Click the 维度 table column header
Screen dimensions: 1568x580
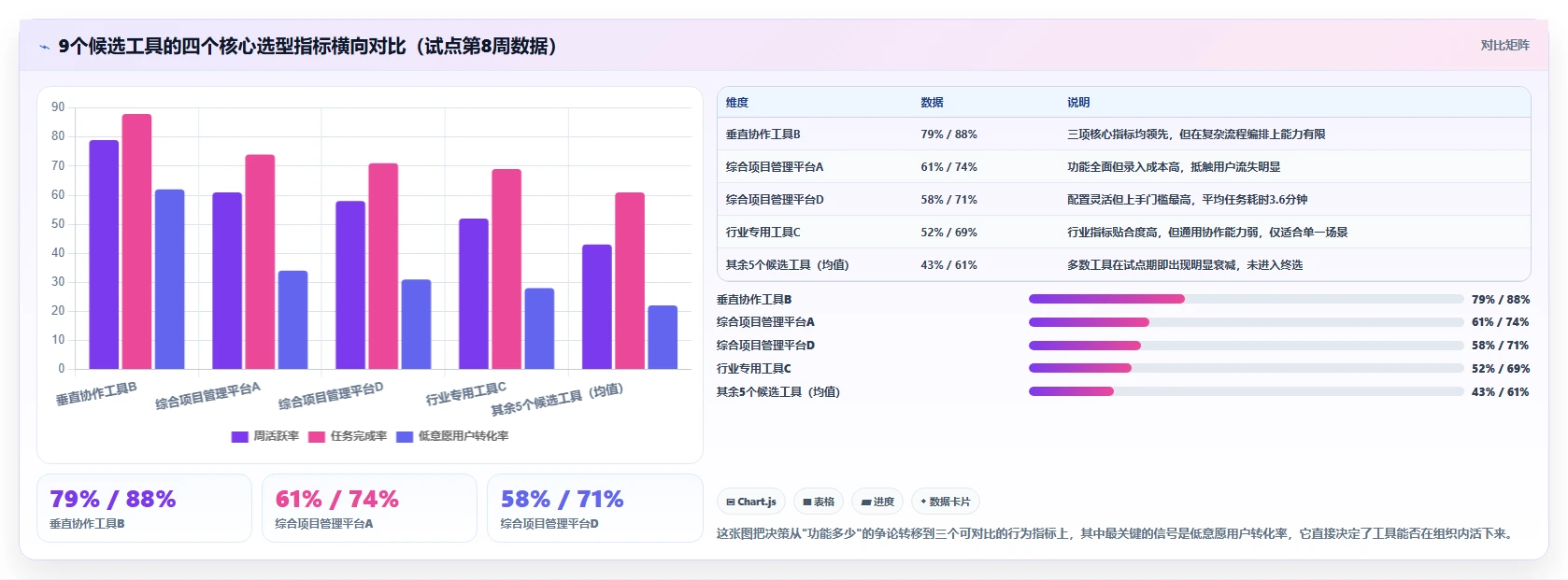click(x=737, y=103)
